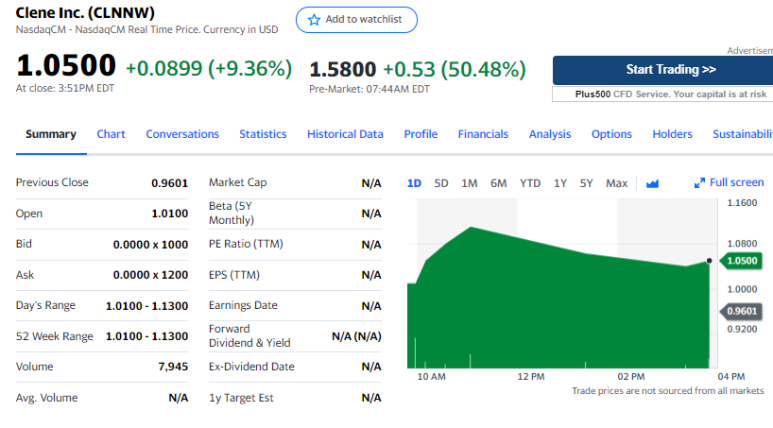Image resolution: width=773 pixels, height=428 pixels.
Task: Go to the Conversations tab
Action: coord(182,134)
